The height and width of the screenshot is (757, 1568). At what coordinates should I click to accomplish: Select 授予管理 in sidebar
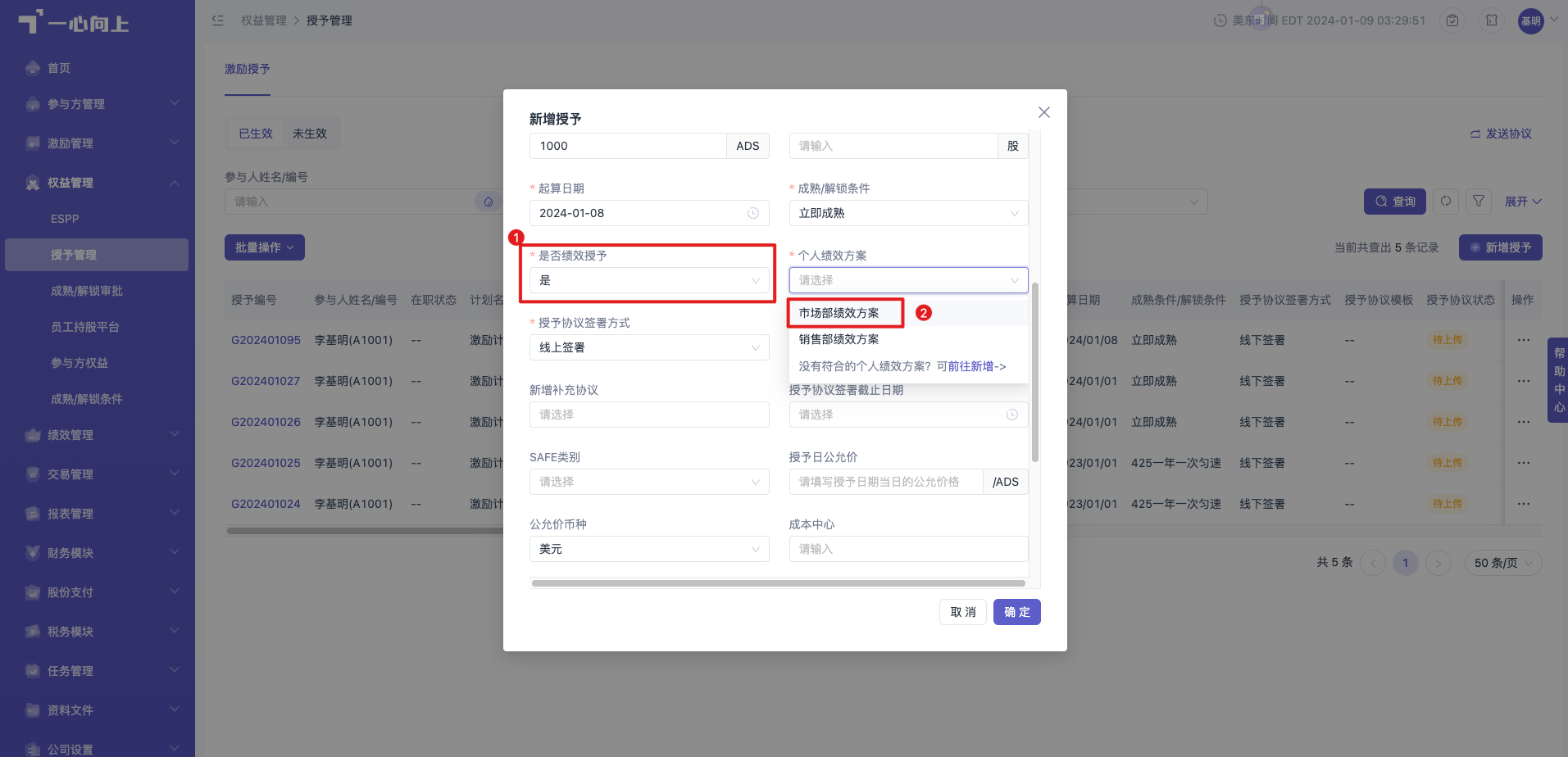coord(98,255)
